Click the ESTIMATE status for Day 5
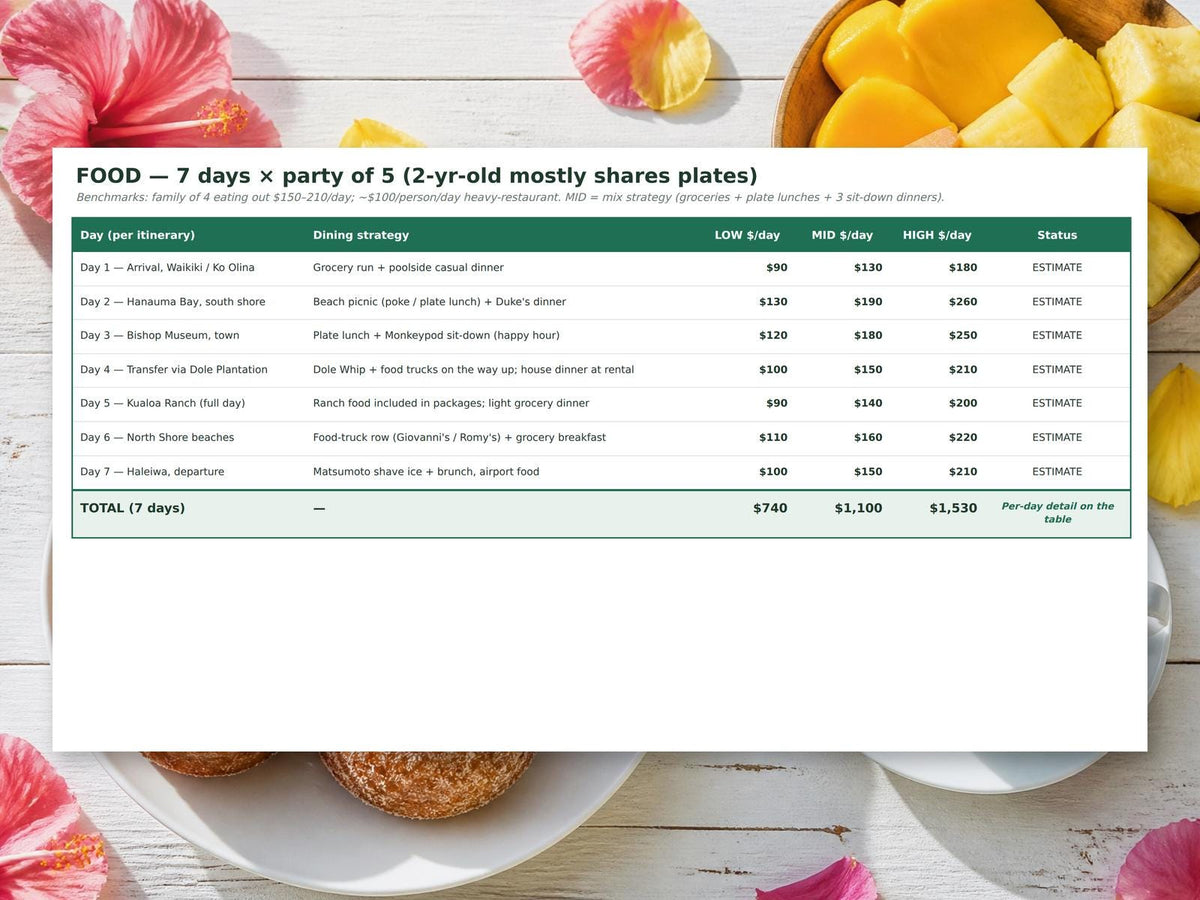 point(1057,404)
